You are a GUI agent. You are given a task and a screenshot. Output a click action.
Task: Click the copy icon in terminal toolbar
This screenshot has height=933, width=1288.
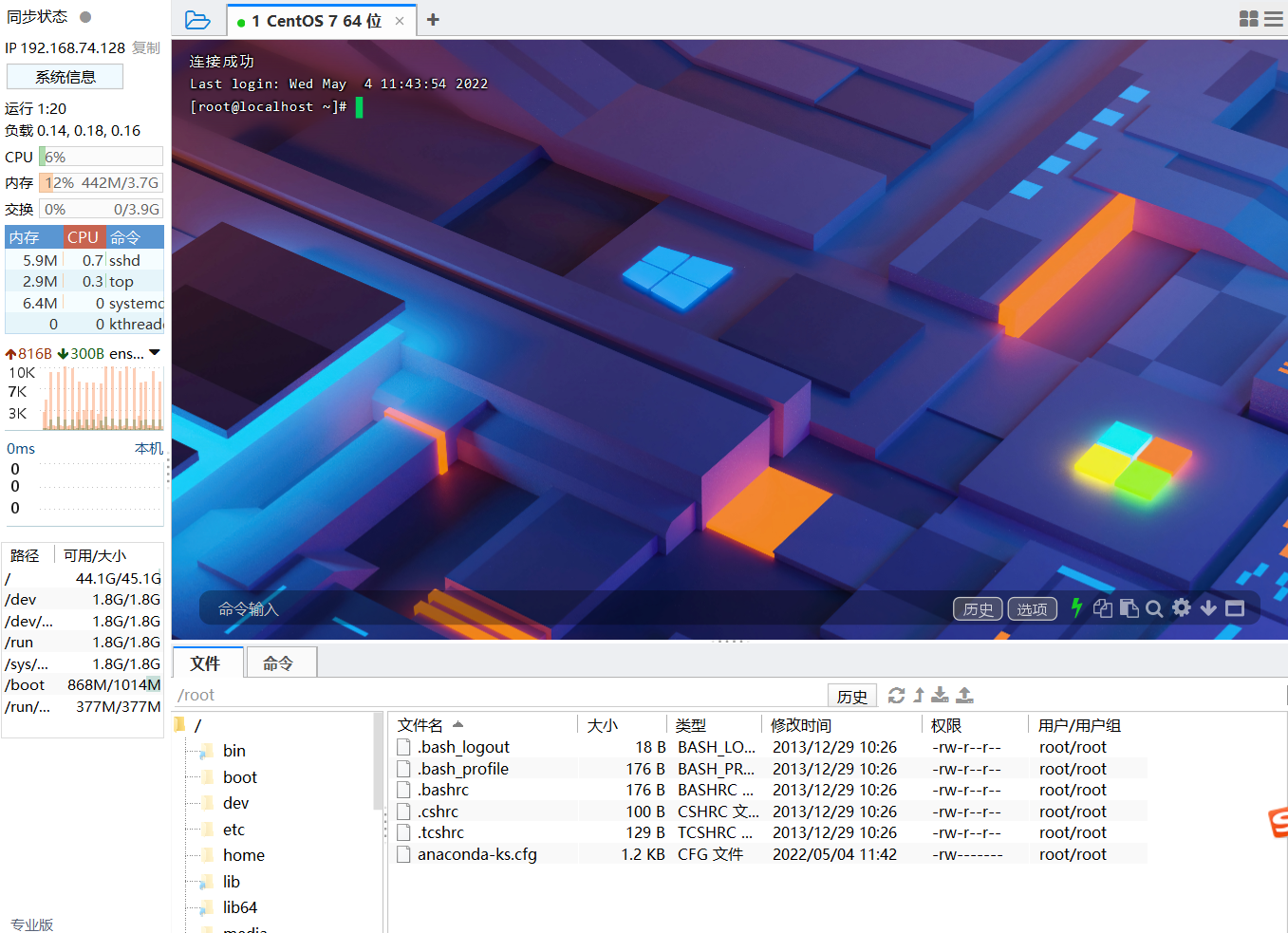click(1103, 608)
